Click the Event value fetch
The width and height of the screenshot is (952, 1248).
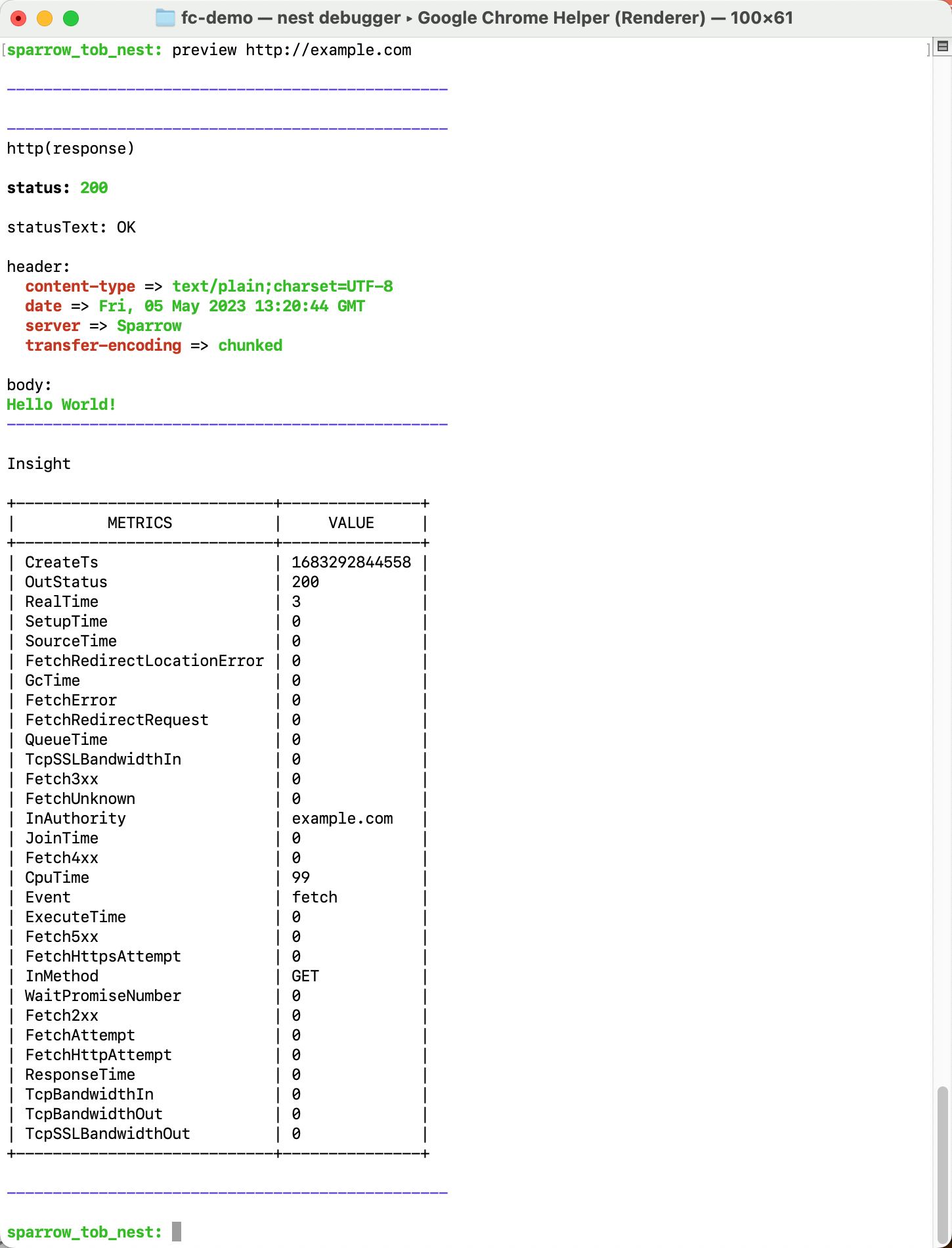pyautogui.click(x=314, y=897)
